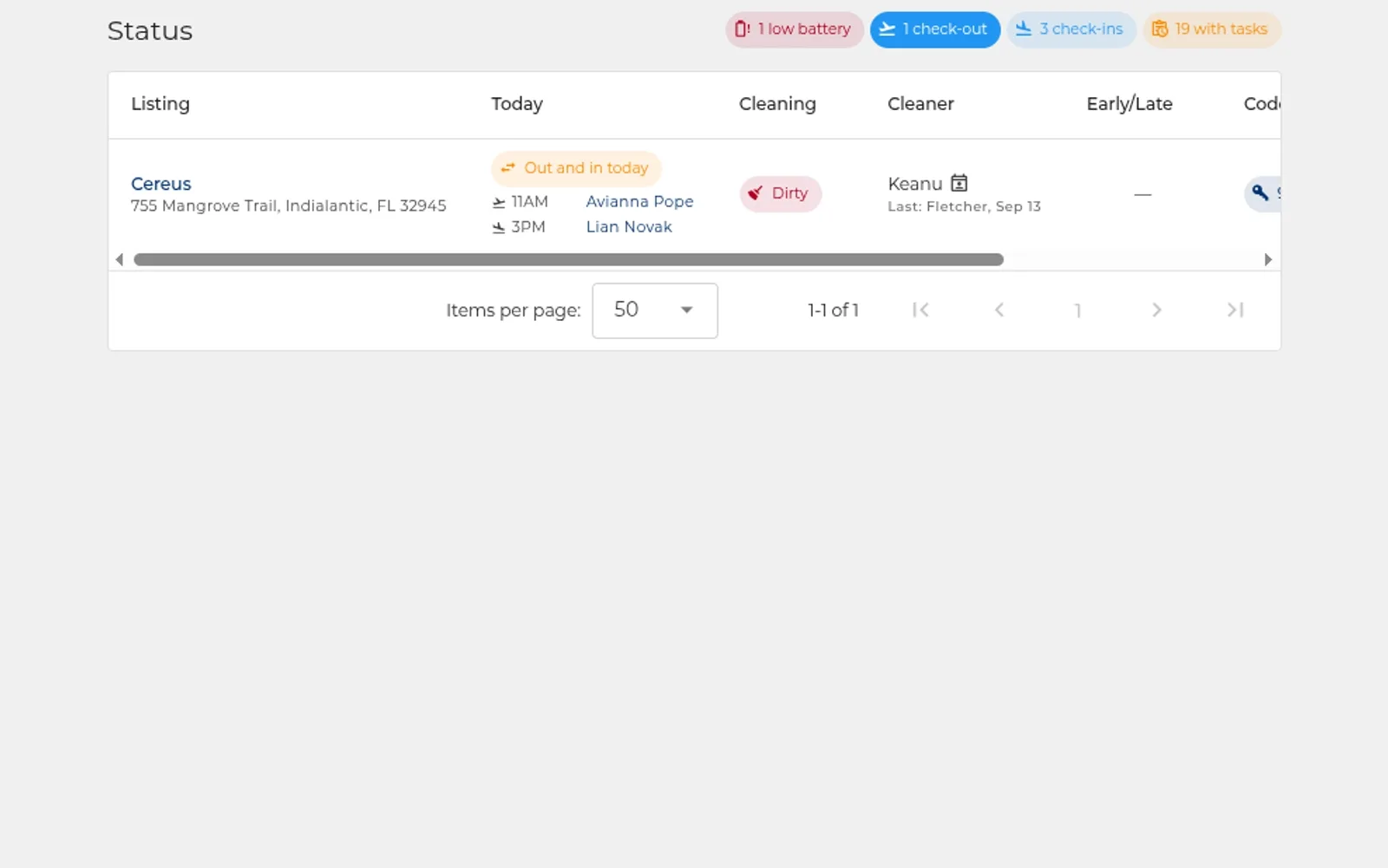The image size is (1388, 868).
Task: Click the address 755 Mangrove Trail
Action: tap(289, 206)
